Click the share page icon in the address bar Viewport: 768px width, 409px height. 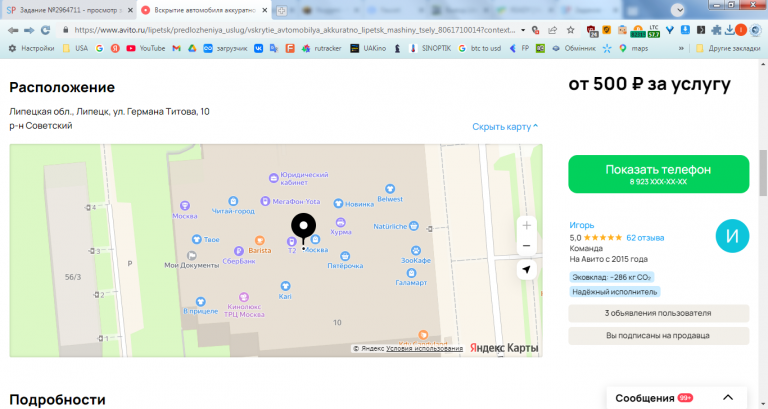click(x=552, y=30)
